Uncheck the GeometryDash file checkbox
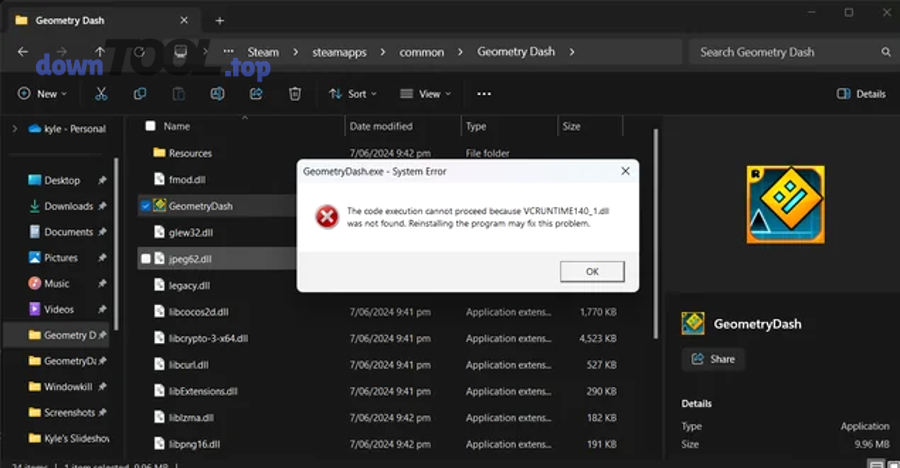 (x=146, y=206)
